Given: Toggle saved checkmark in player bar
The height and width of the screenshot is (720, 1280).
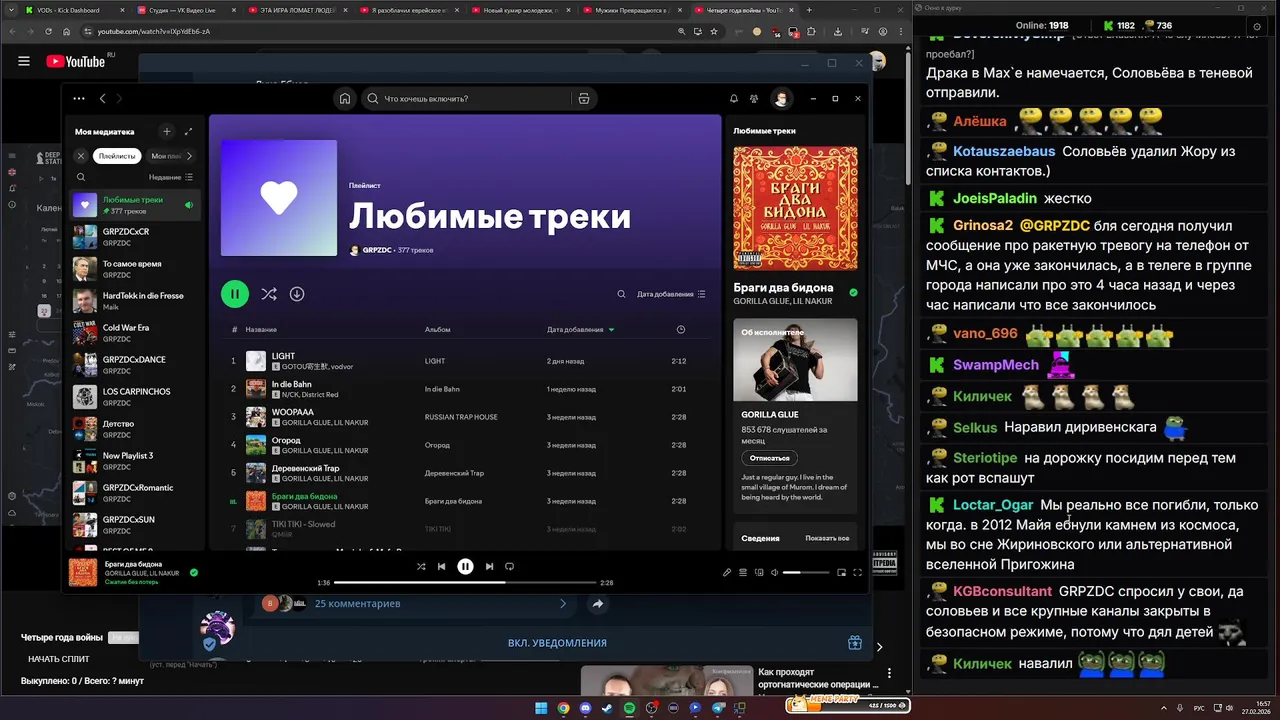Looking at the screenshot, I should point(194,573).
